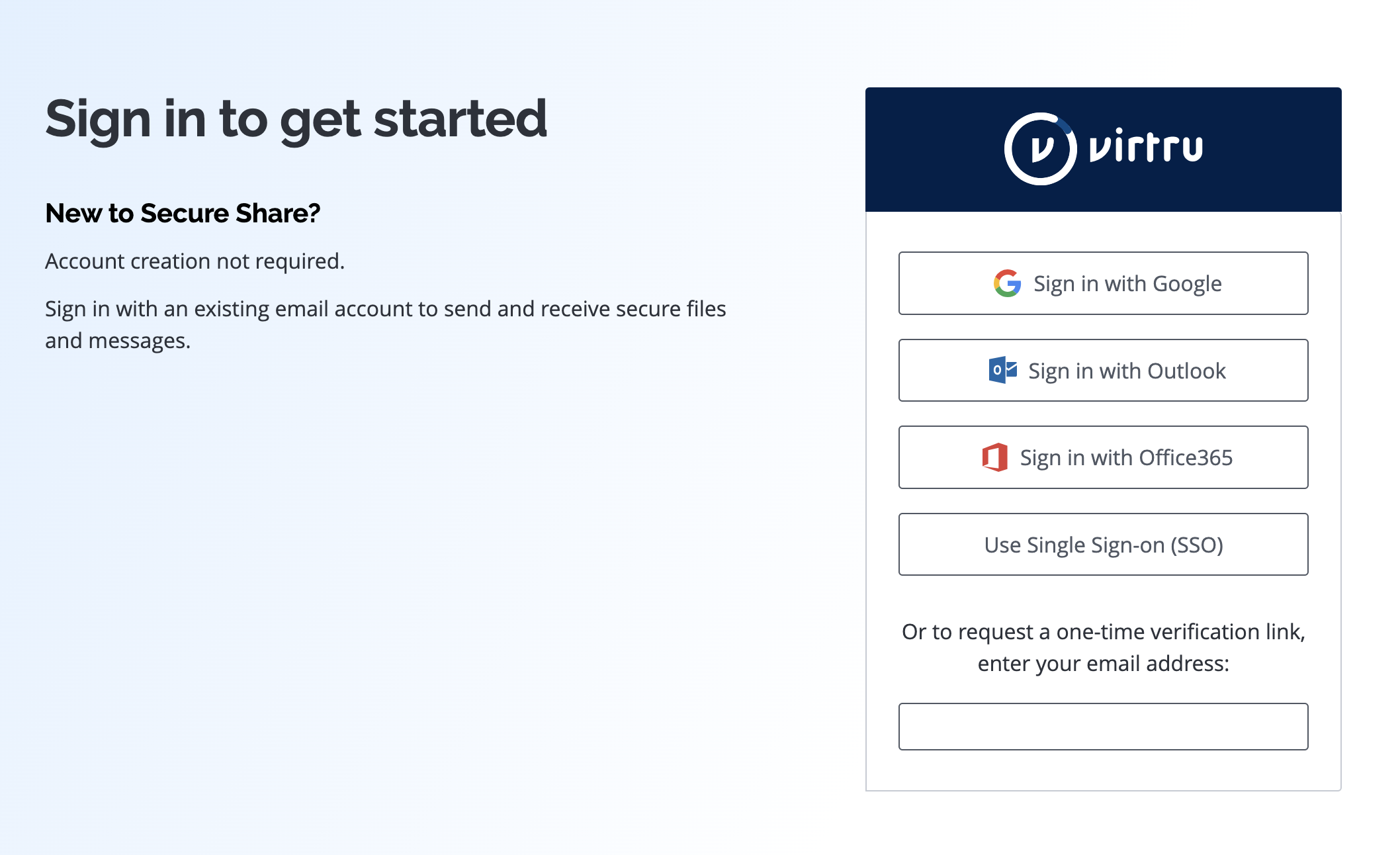Click the Google G icon

1007,283
